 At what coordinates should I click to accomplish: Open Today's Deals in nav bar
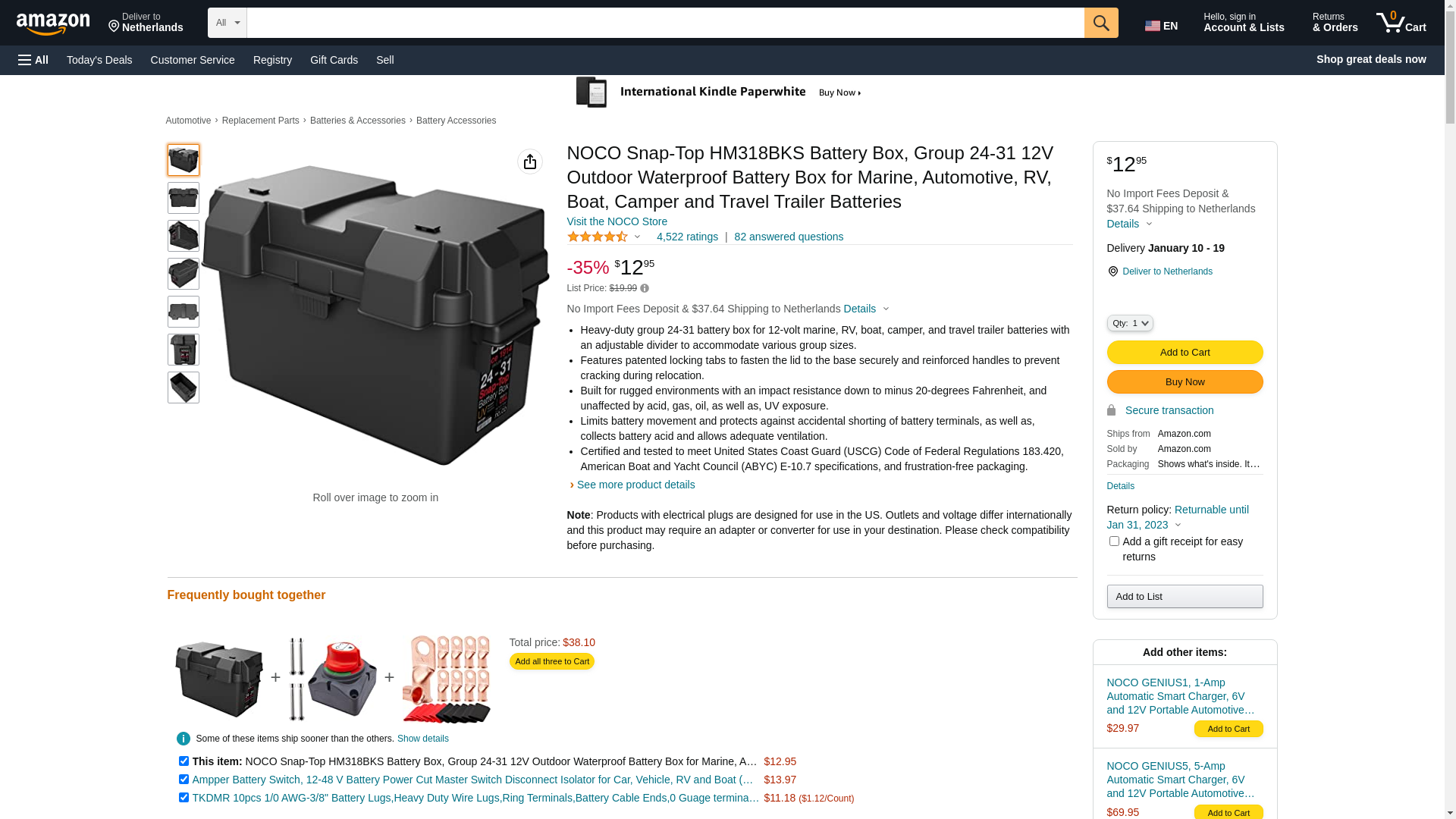99,60
